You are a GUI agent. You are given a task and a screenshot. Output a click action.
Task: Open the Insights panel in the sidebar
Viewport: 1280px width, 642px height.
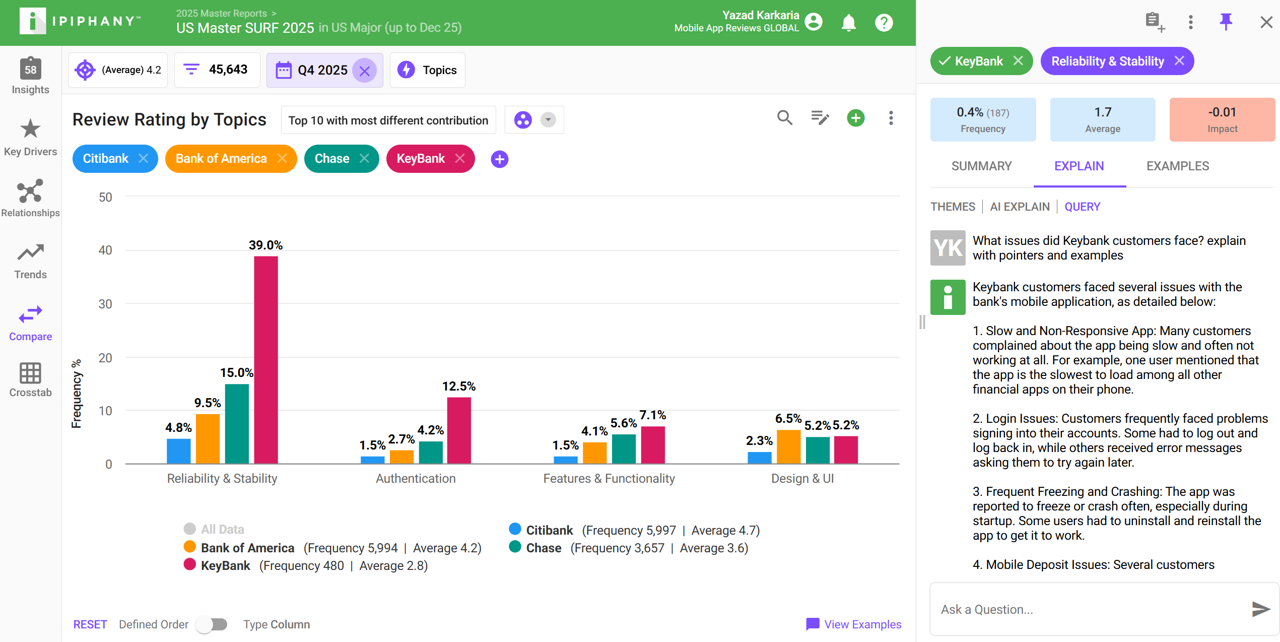point(30,75)
